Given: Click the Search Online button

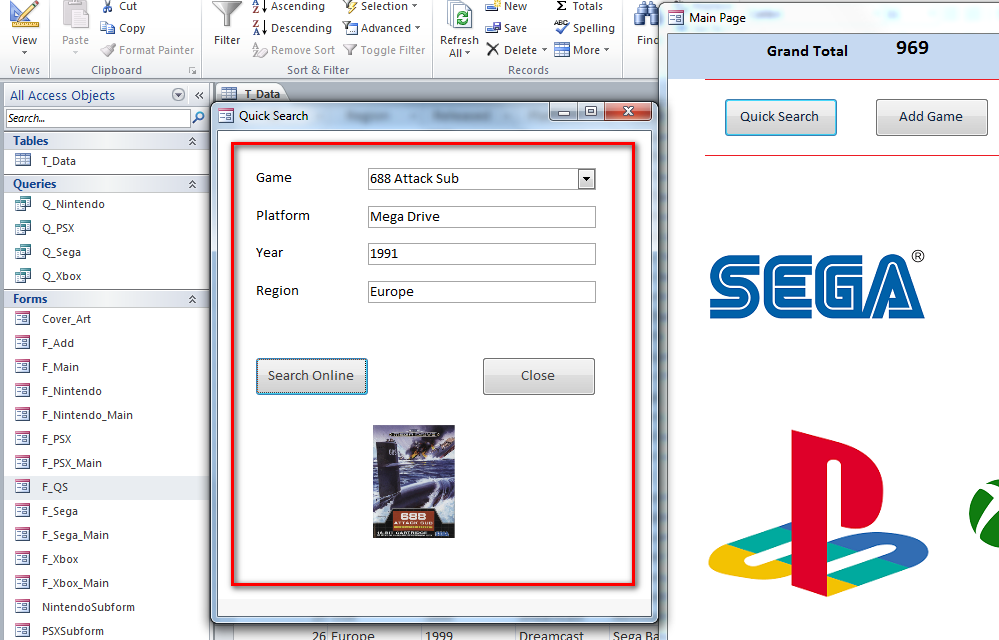Looking at the screenshot, I should point(312,376).
